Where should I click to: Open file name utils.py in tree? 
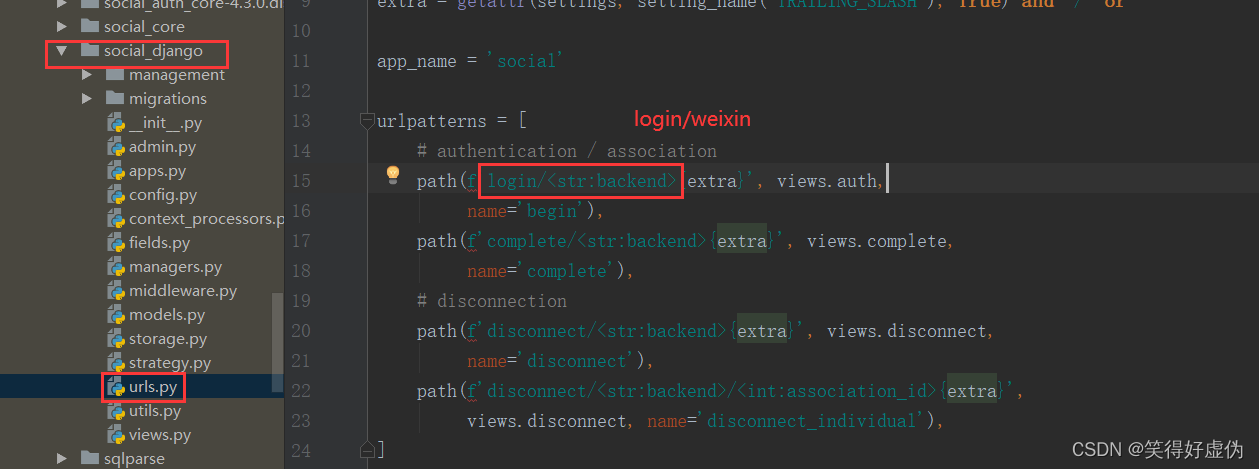point(155,411)
